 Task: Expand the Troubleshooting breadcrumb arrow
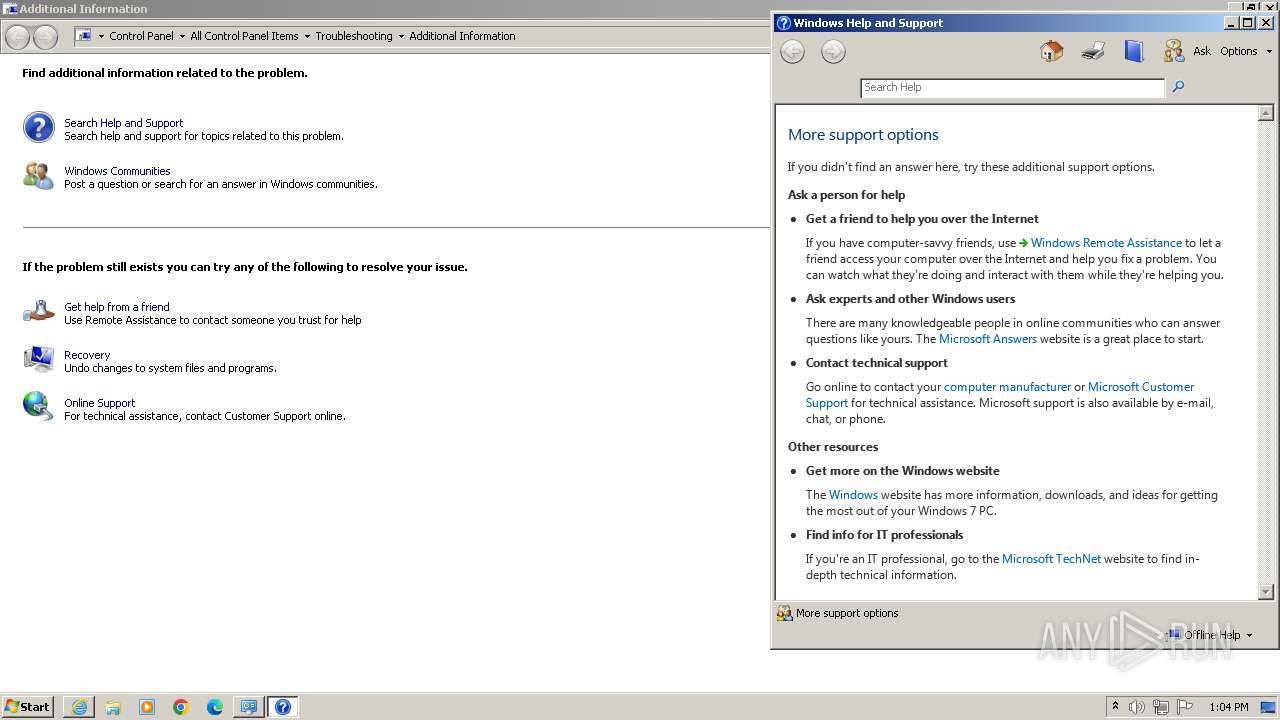(x=401, y=36)
